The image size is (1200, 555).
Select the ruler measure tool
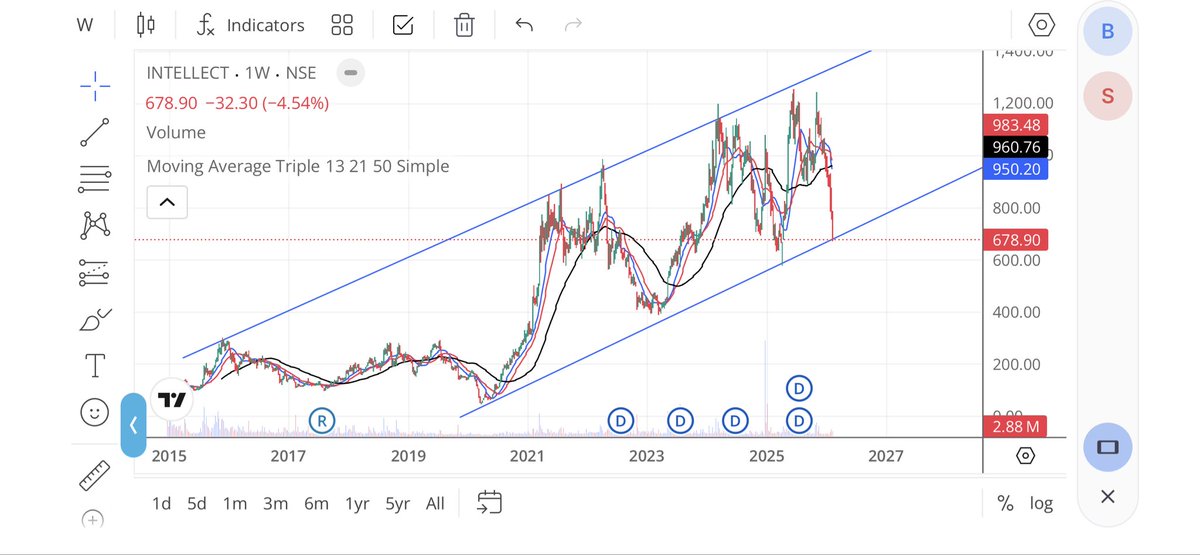tap(95, 475)
